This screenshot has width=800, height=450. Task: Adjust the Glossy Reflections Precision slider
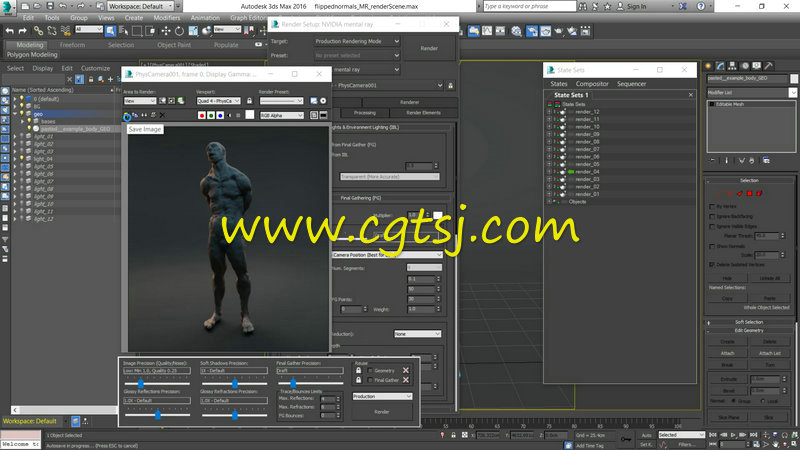pos(157,415)
